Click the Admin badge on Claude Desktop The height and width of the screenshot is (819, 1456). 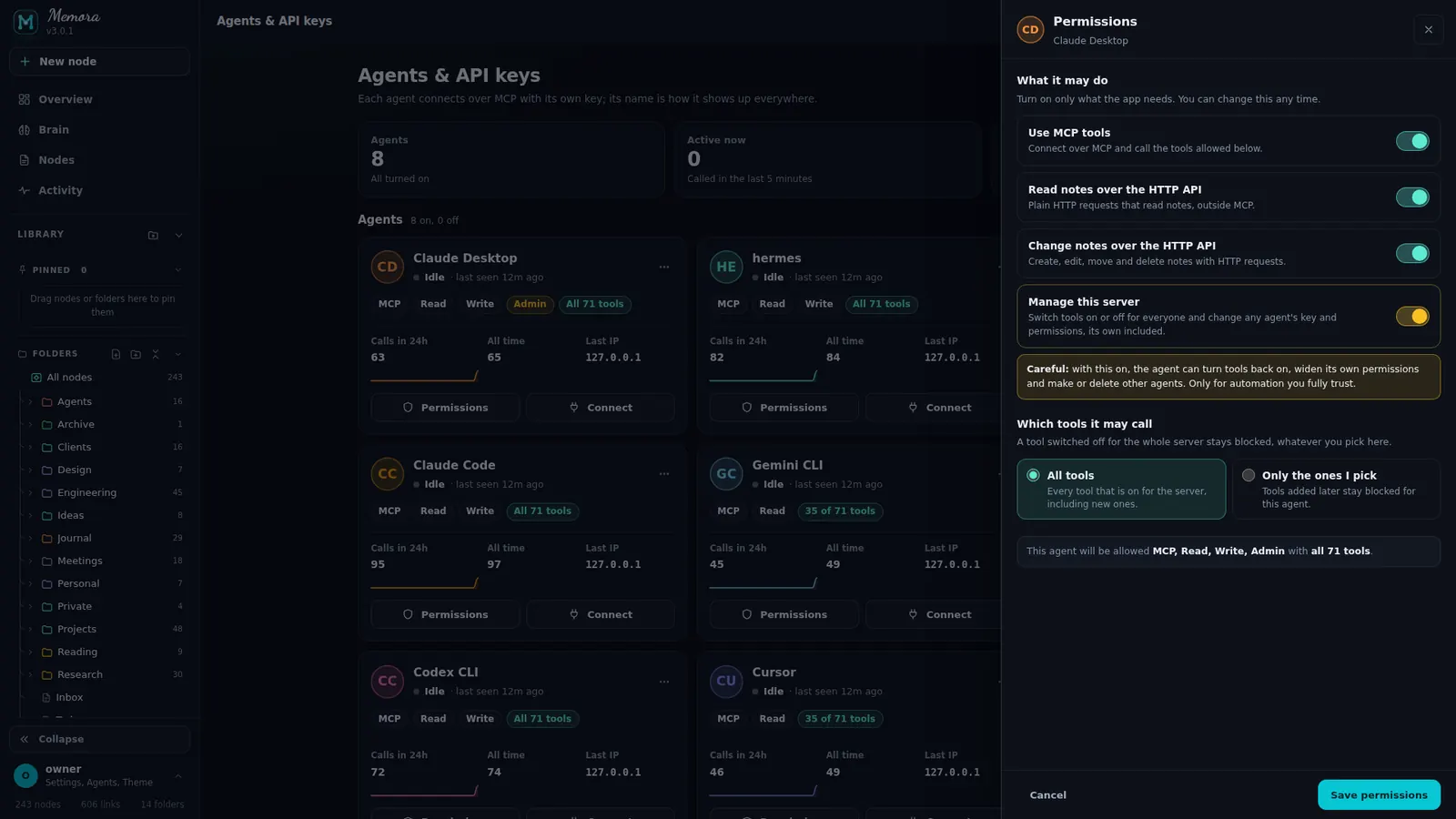[x=530, y=304]
